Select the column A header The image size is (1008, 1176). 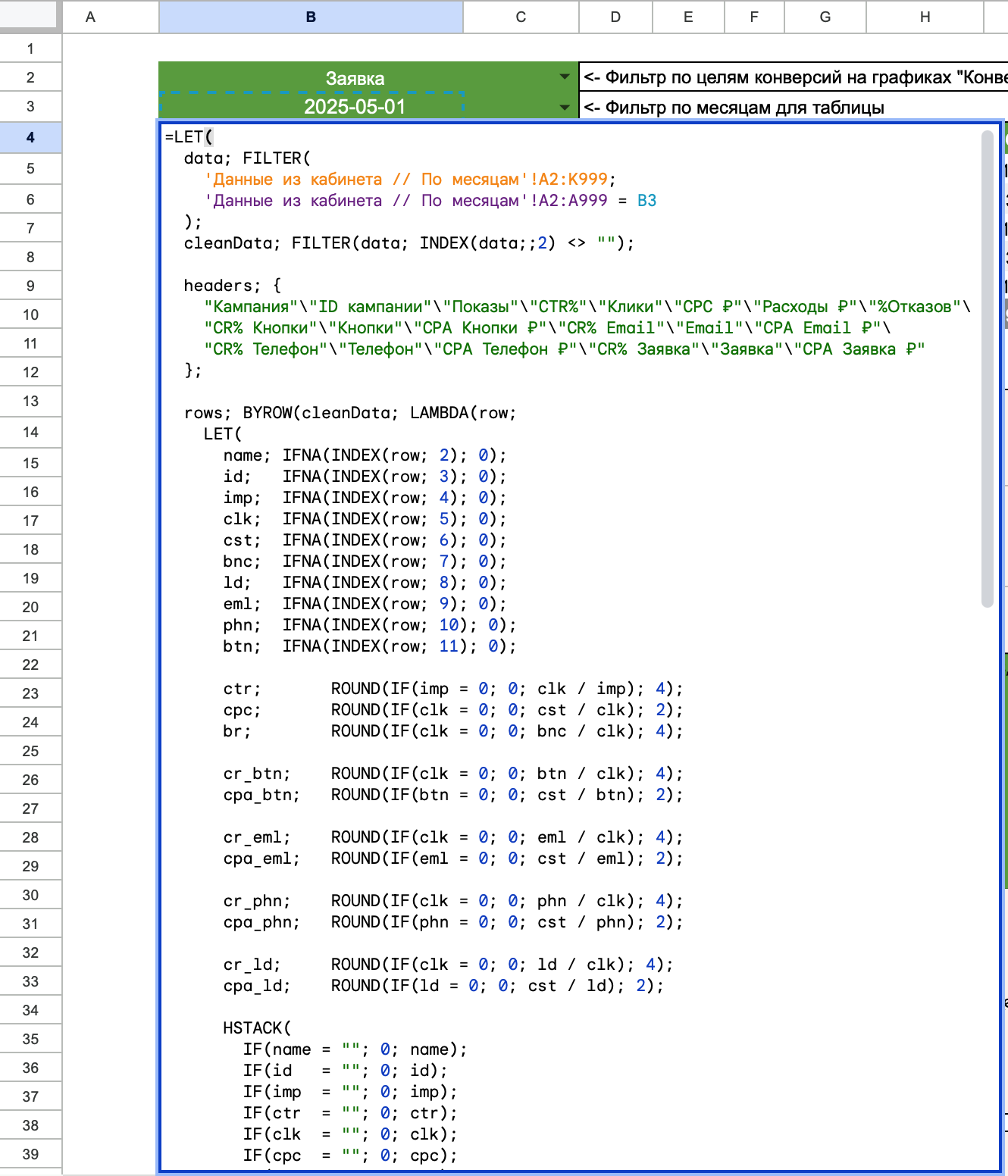coord(90,17)
